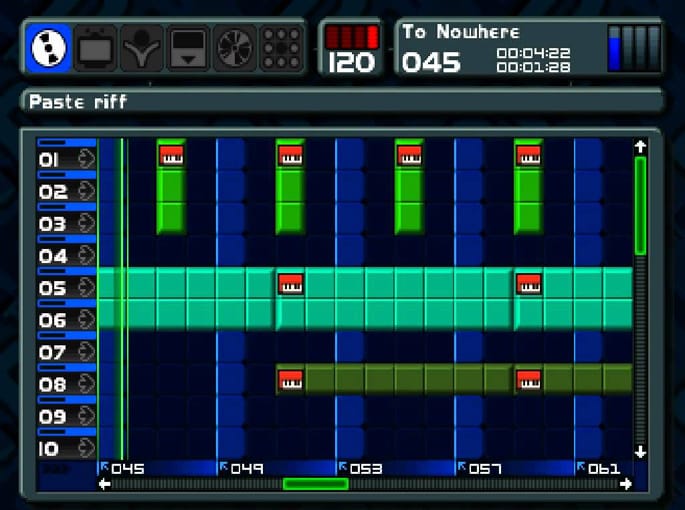
Task: Adjust the blue level bar above track 01
Action: point(67,142)
